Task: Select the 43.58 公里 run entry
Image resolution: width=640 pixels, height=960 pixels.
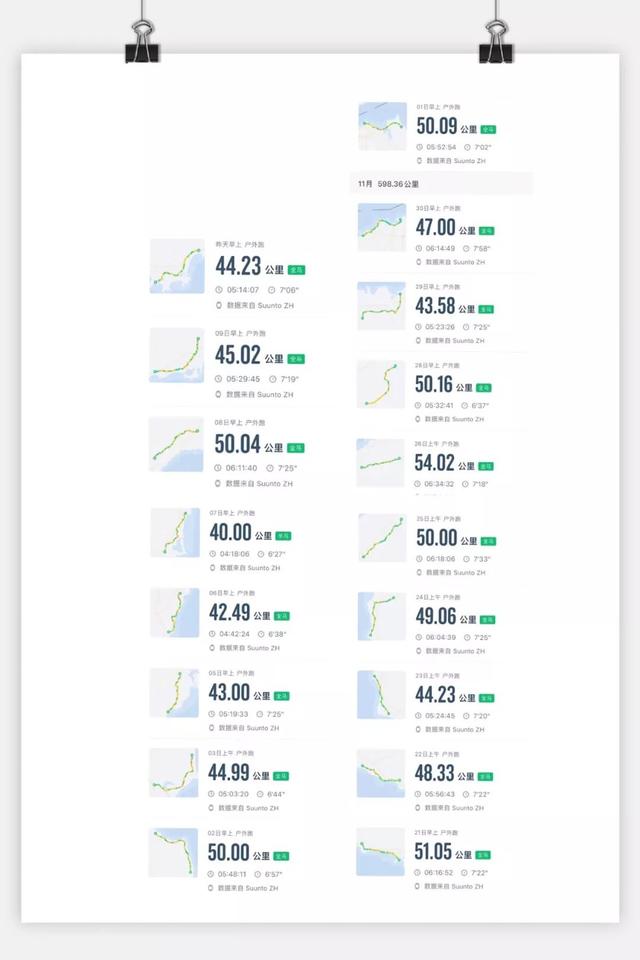Action: point(441,313)
